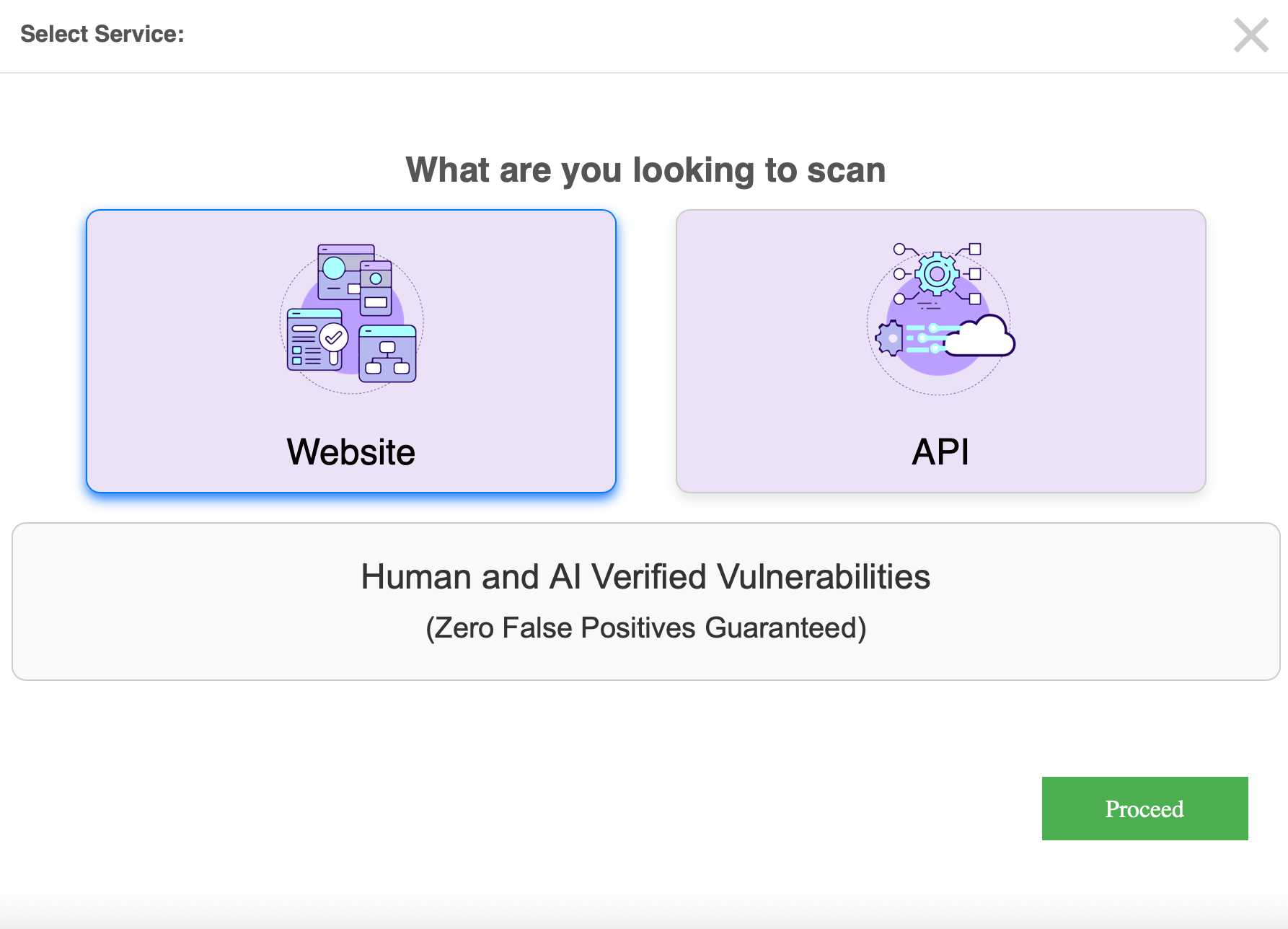Click the API illustration icon

[x=940, y=318]
